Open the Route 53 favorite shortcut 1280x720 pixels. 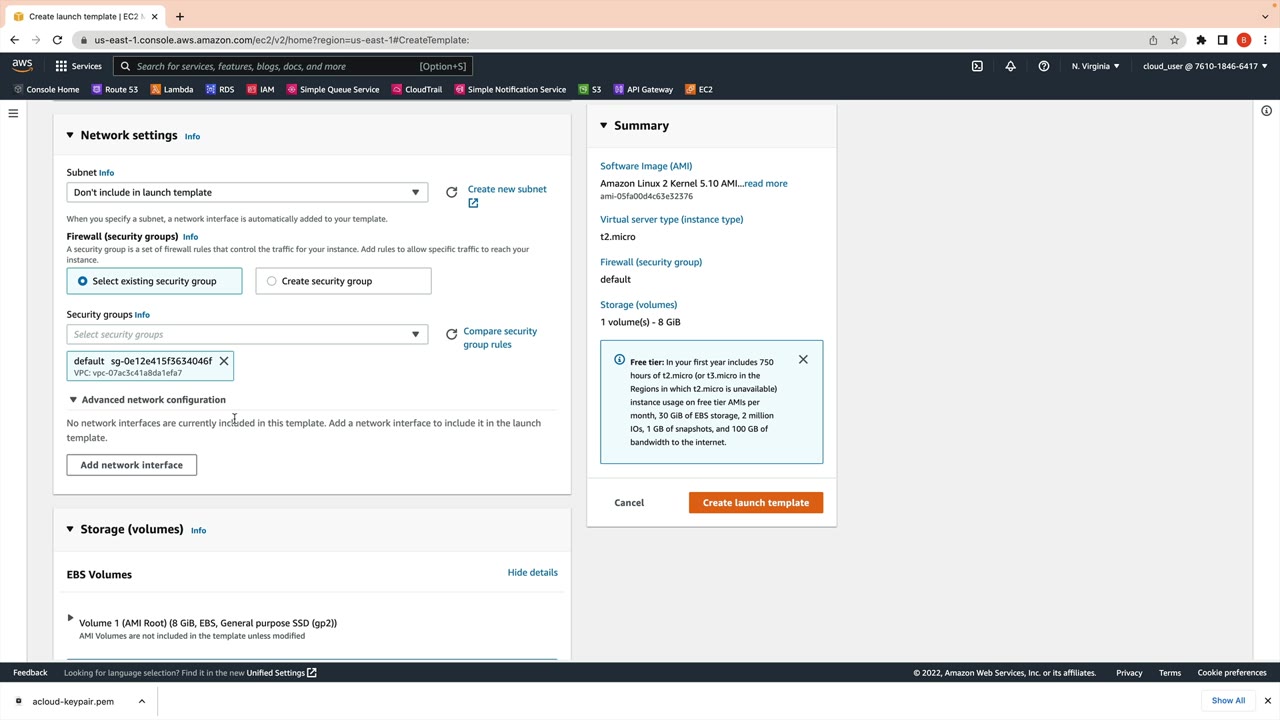click(x=115, y=89)
